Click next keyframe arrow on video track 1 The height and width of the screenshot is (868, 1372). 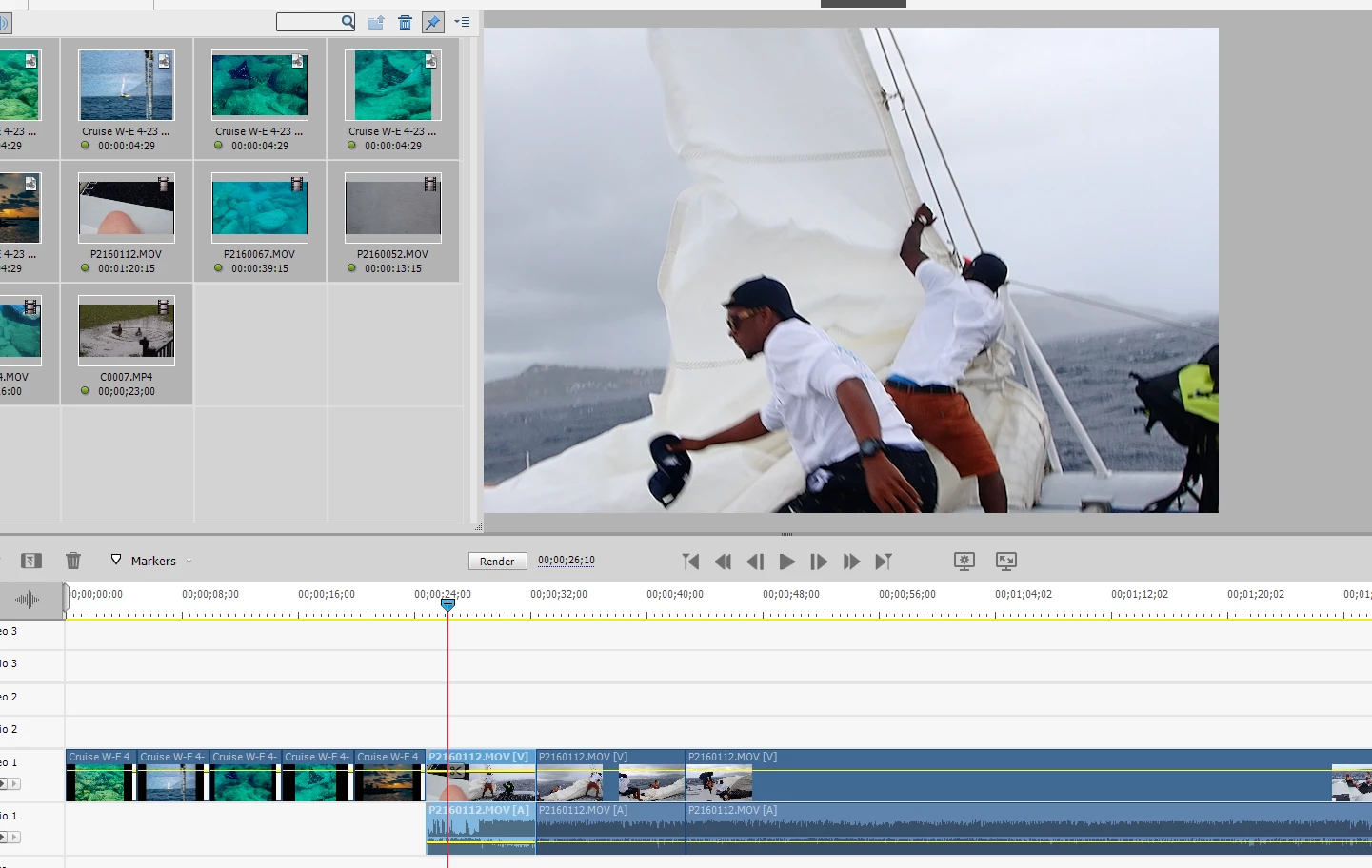pos(13,784)
